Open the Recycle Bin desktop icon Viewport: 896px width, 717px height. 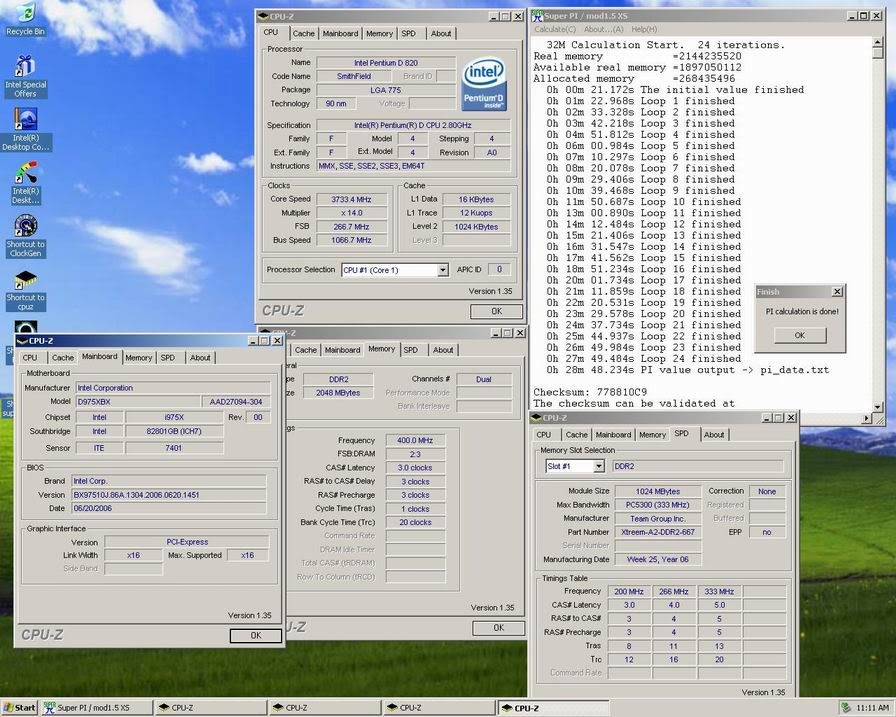click(x=25, y=16)
